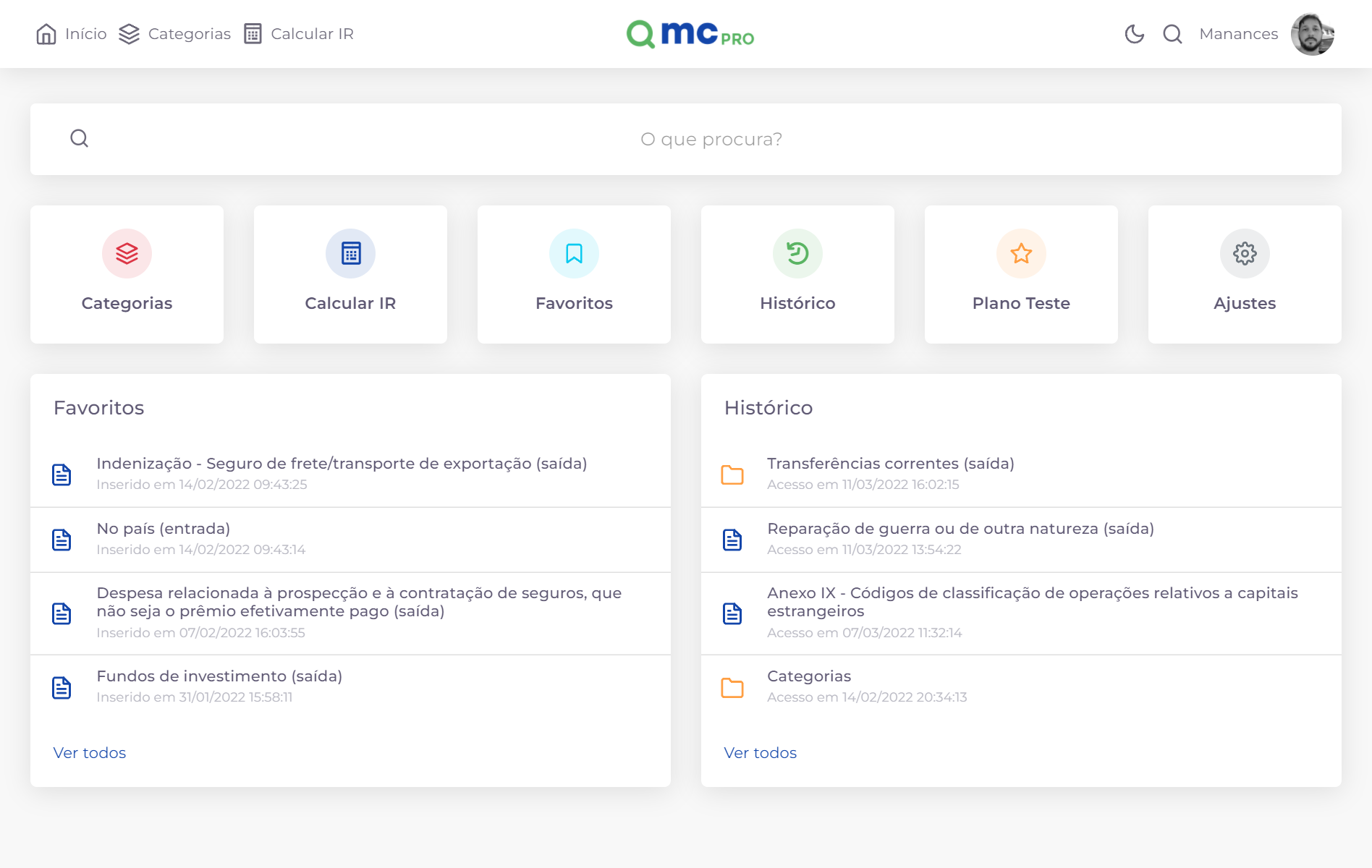This screenshot has height=868, width=1372.
Task: Open the Plano Teste star card
Action: point(1021,274)
